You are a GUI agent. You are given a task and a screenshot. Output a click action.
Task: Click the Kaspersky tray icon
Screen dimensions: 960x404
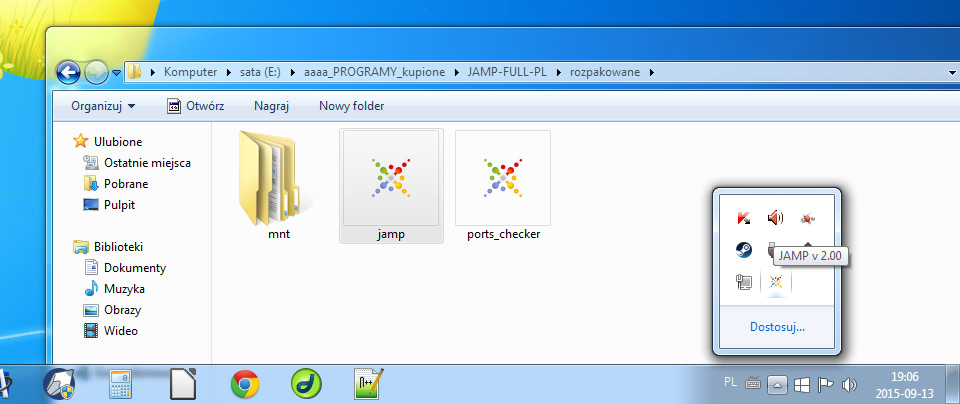[744, 217]
